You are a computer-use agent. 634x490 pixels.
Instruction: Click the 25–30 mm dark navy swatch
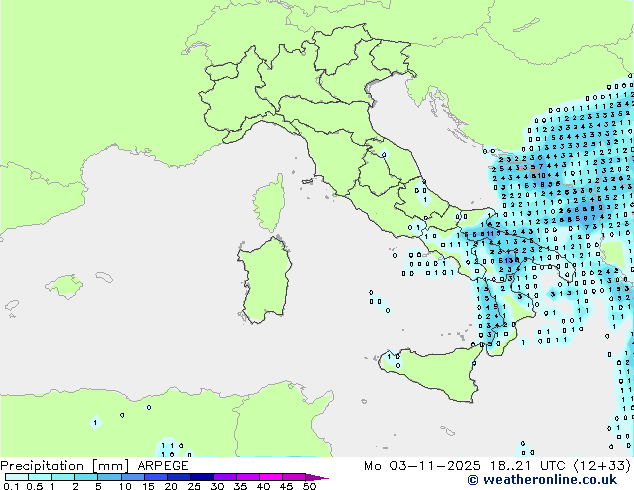point(201,477)
